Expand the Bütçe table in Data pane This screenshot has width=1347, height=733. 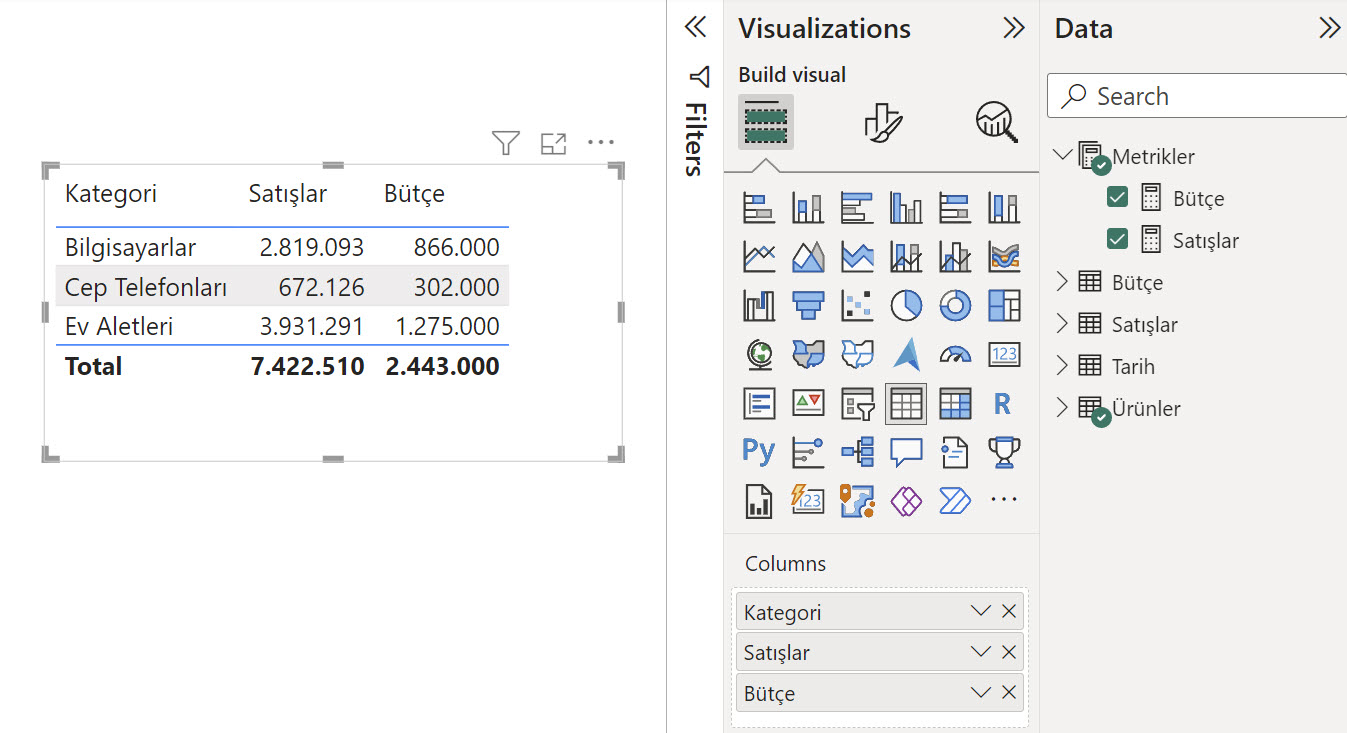pos(1063,283)
